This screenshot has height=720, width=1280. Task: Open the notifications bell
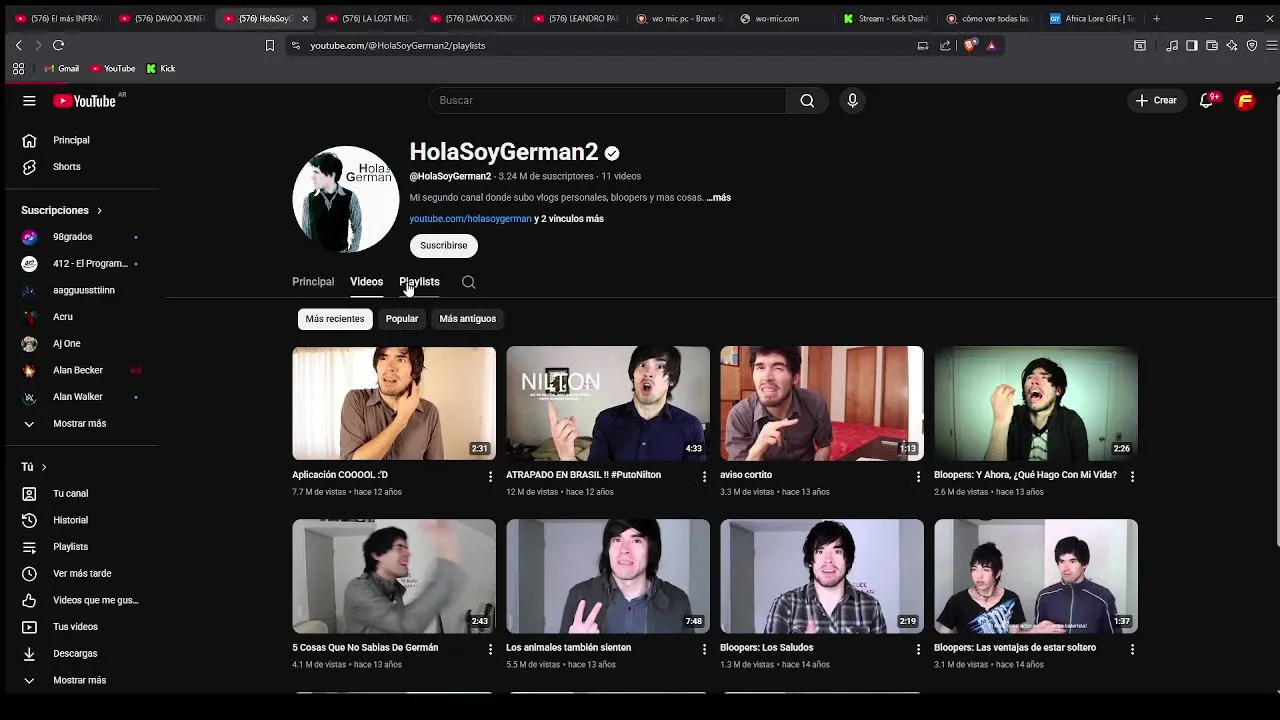(1207, 100)
